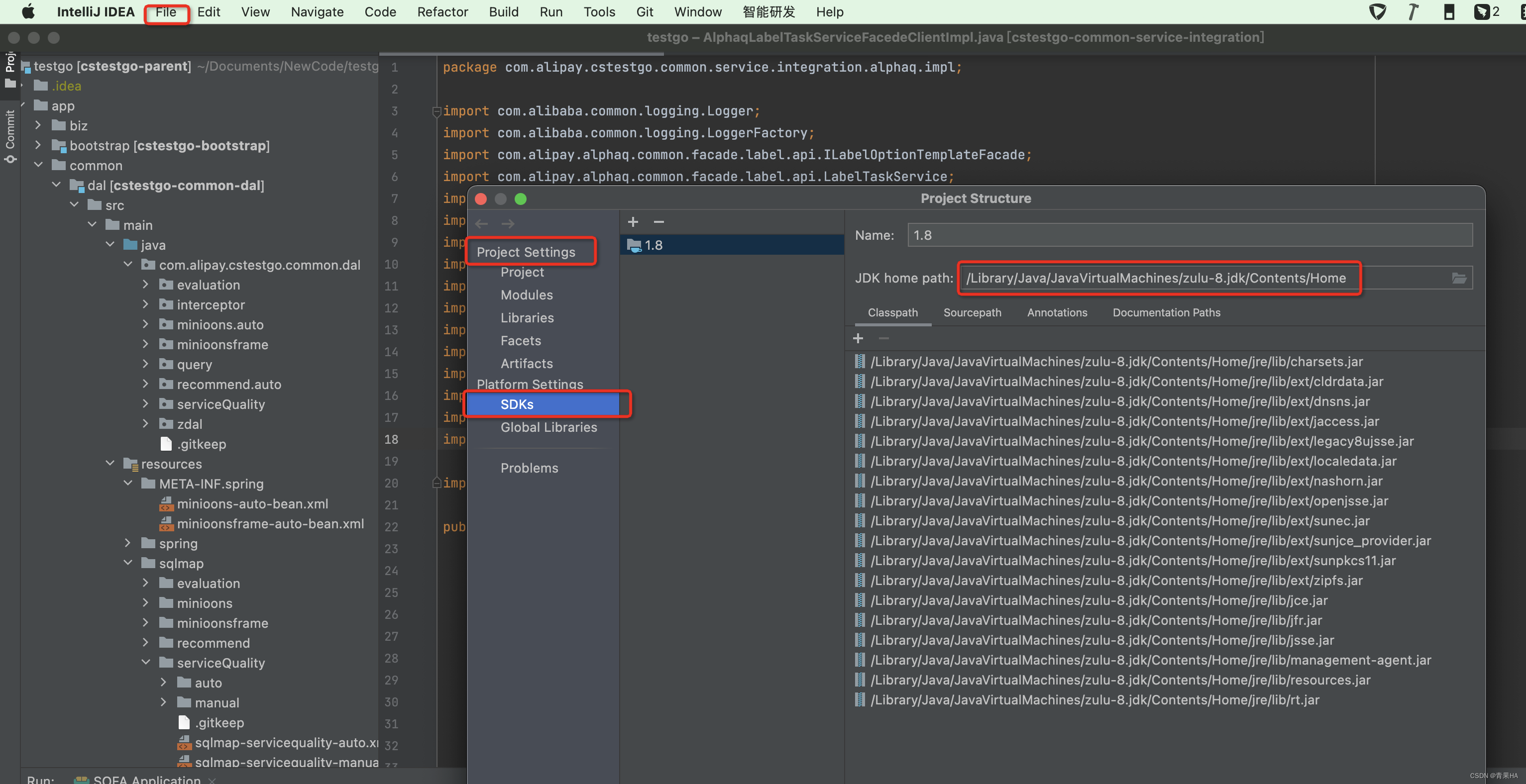Collapse the sqlmap folder
This screenshot has height=784, width=1526.
click(x=128, y=563)
